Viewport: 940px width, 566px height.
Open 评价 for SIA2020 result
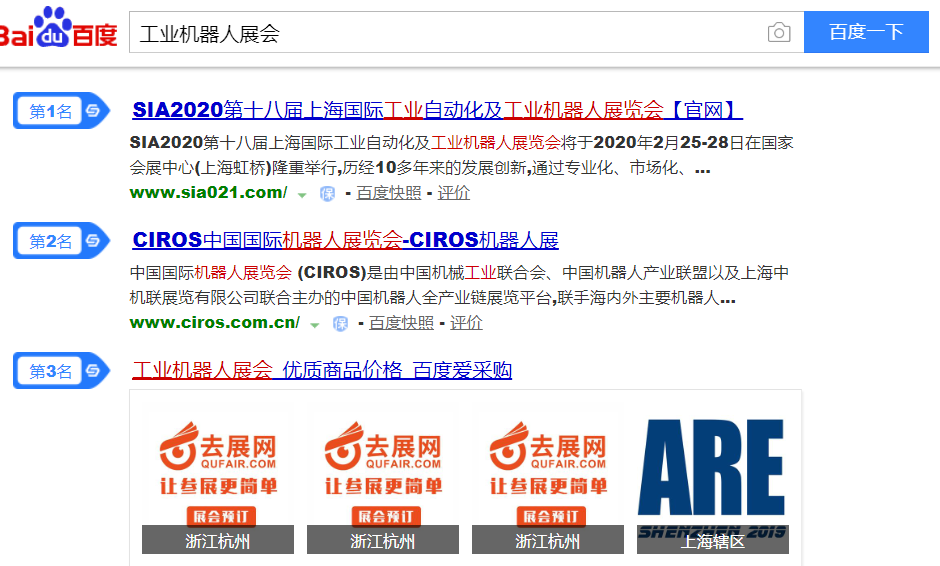tap(453, 193)
